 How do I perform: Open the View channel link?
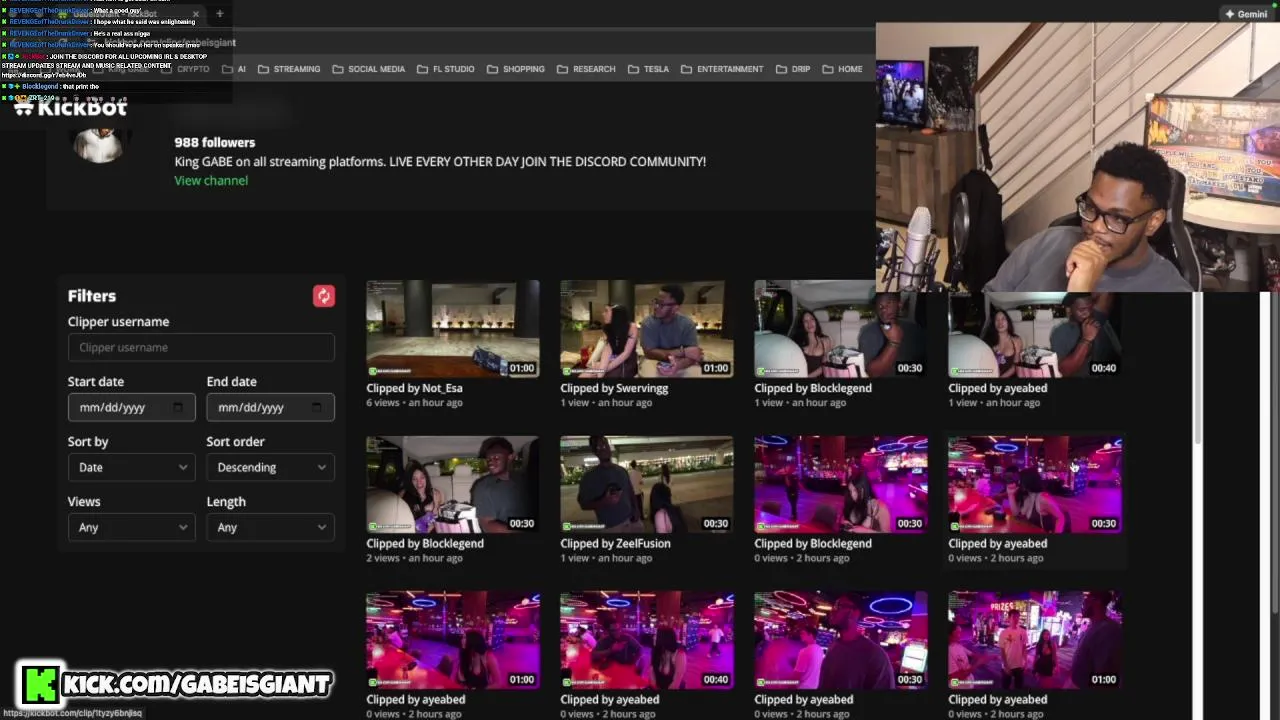pos(211,180)
